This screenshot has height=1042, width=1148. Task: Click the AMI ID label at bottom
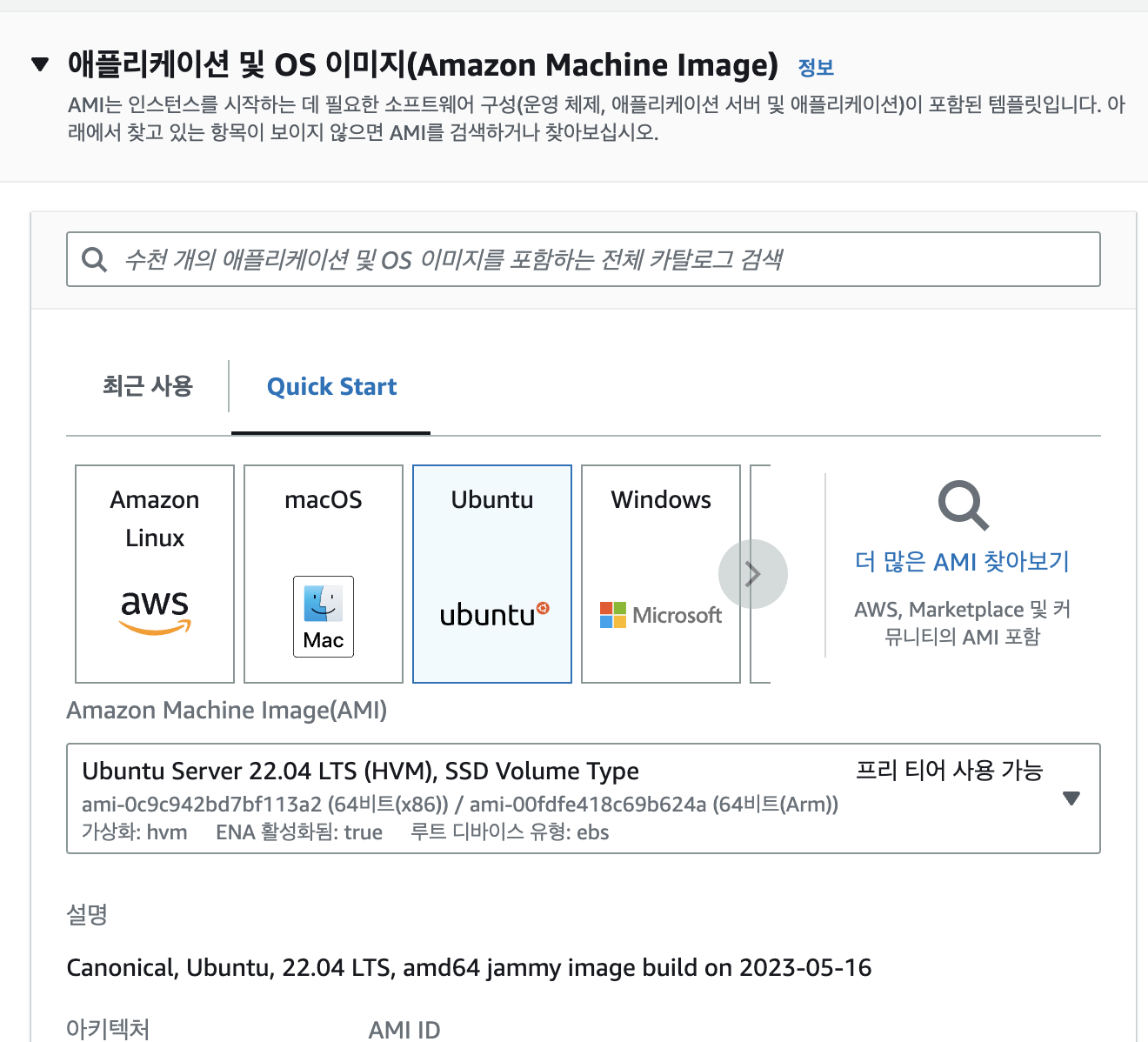[404, 1030]
